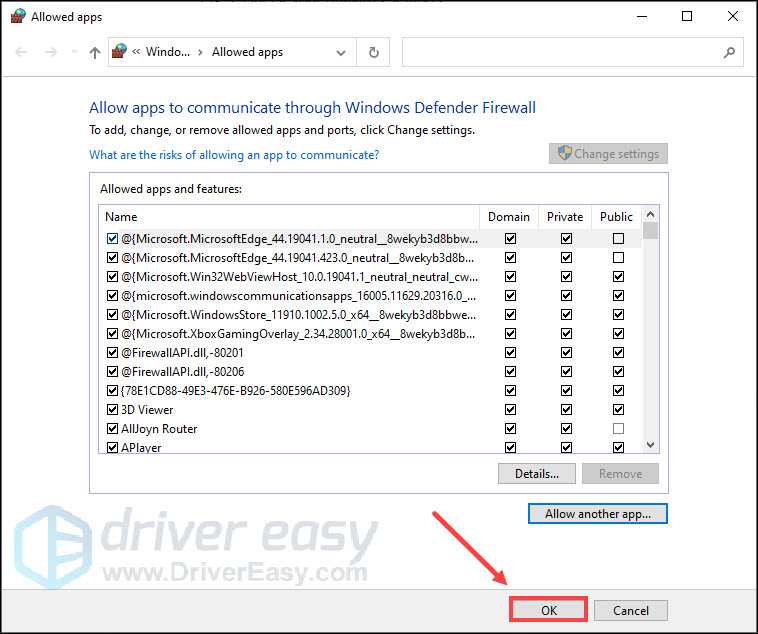Uncheck the 3D Viewer name checkbox
This screenshot has height=634, width=758.
(112, 410)
